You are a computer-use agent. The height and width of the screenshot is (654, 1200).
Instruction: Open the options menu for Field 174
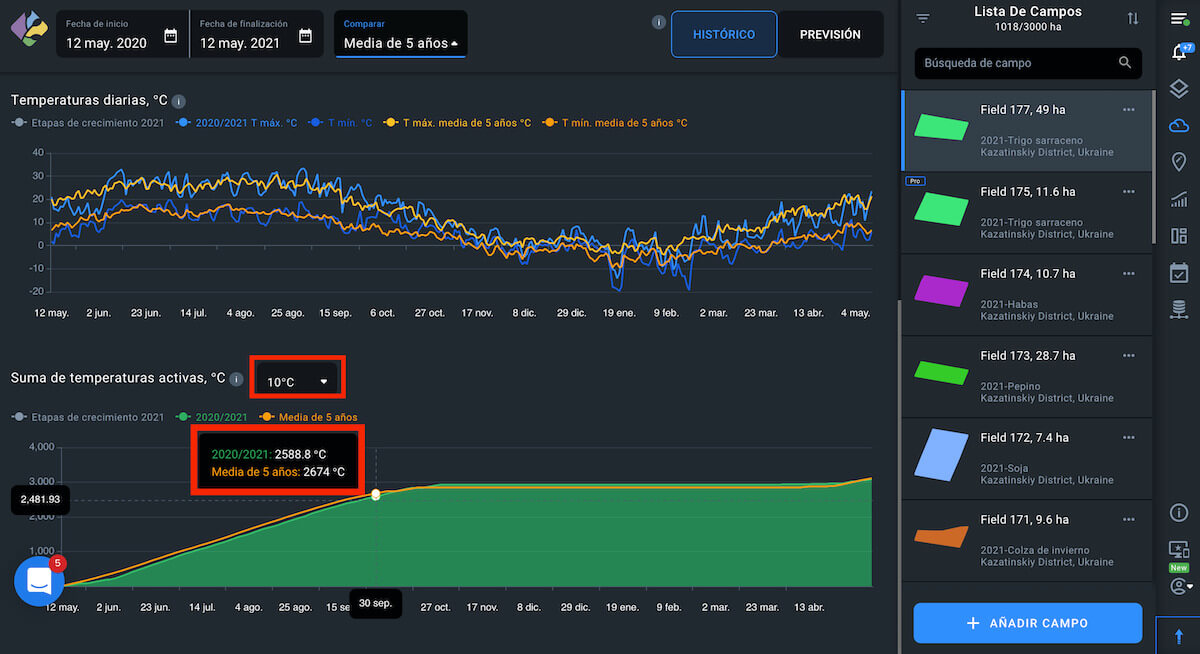click(x=1129, y=274)
